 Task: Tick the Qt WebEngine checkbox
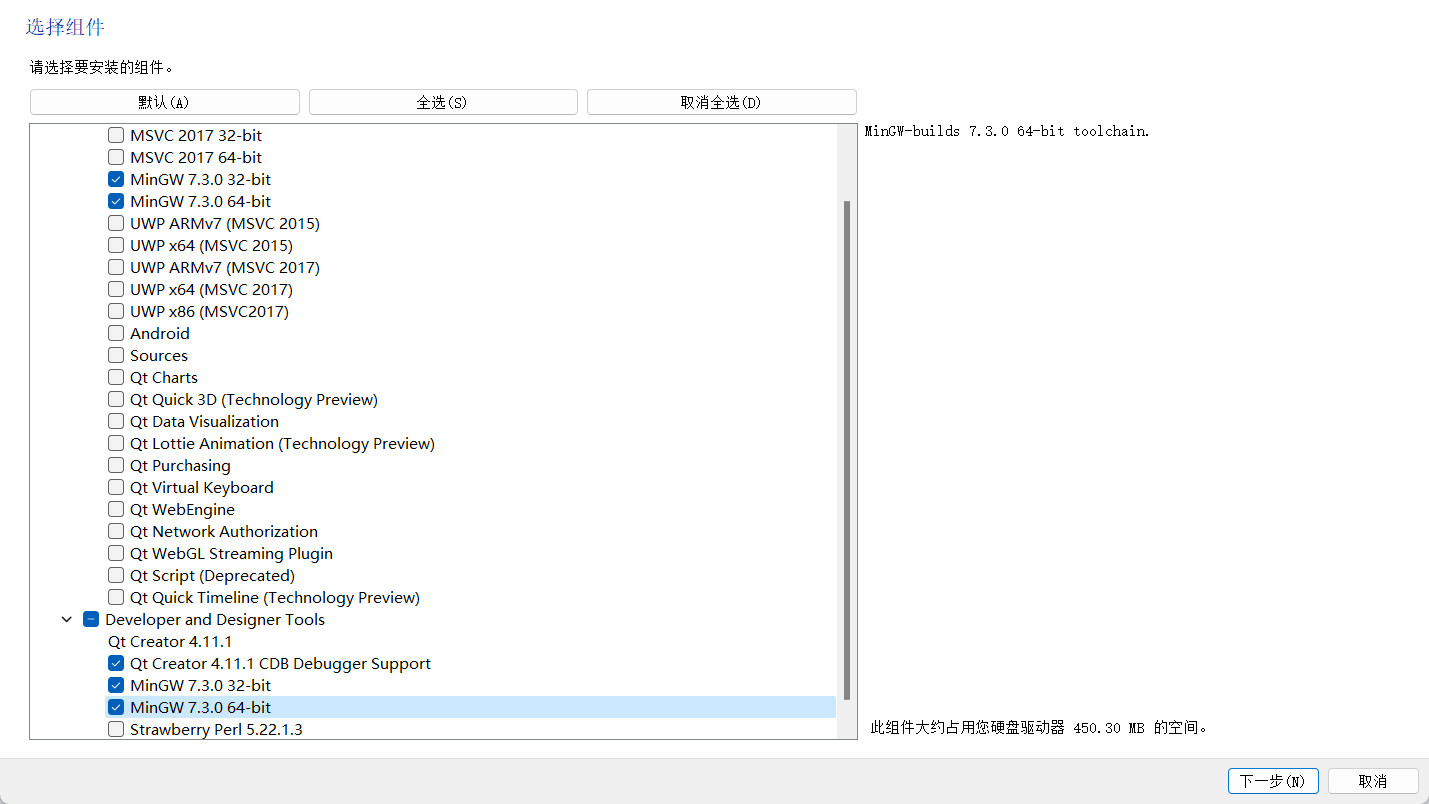tap(116, 509)
